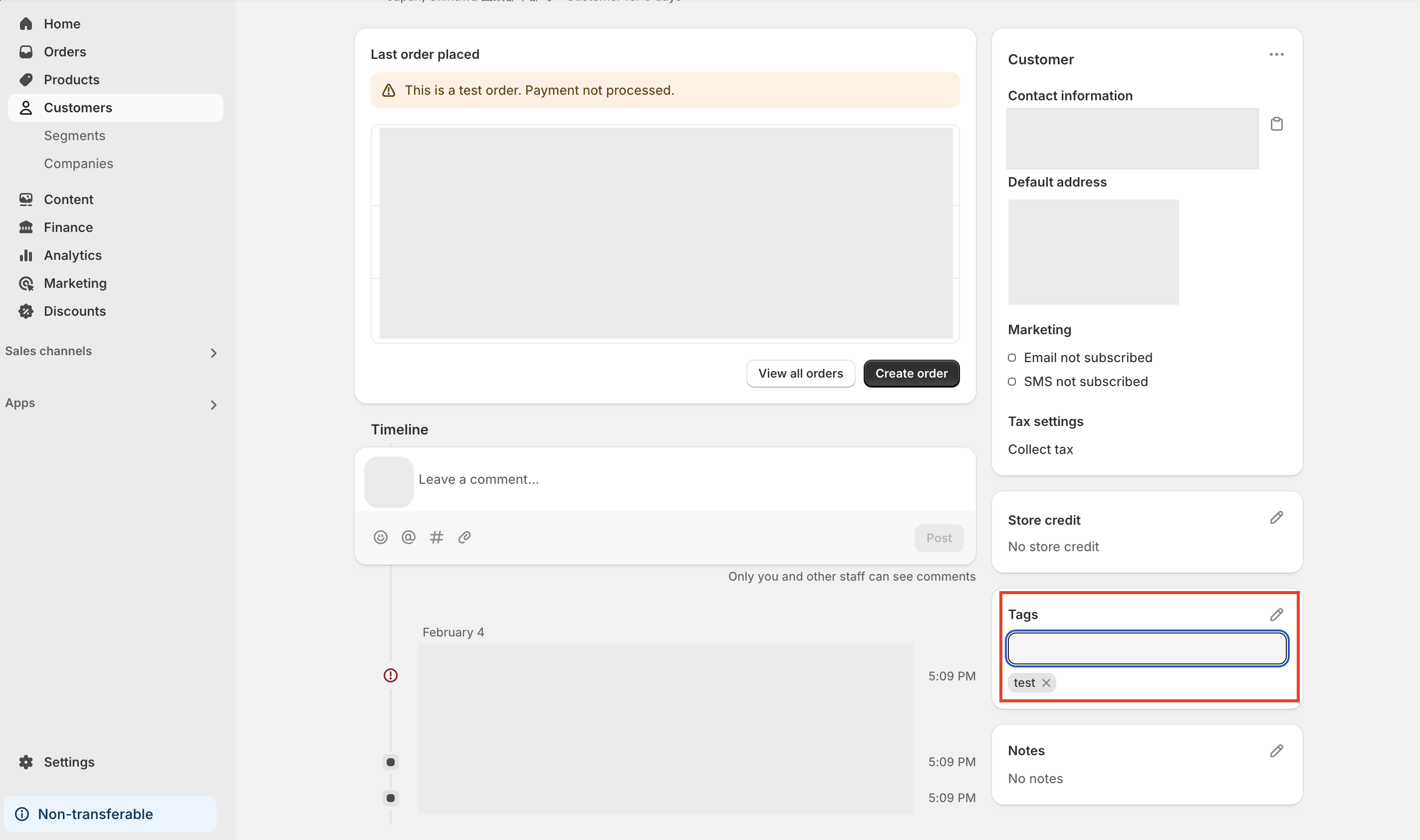Image resolution: width=1420 pixels, height=840 pixels.
Task: Edit tags with pencil icon
Action: (x=1276, y=614)
